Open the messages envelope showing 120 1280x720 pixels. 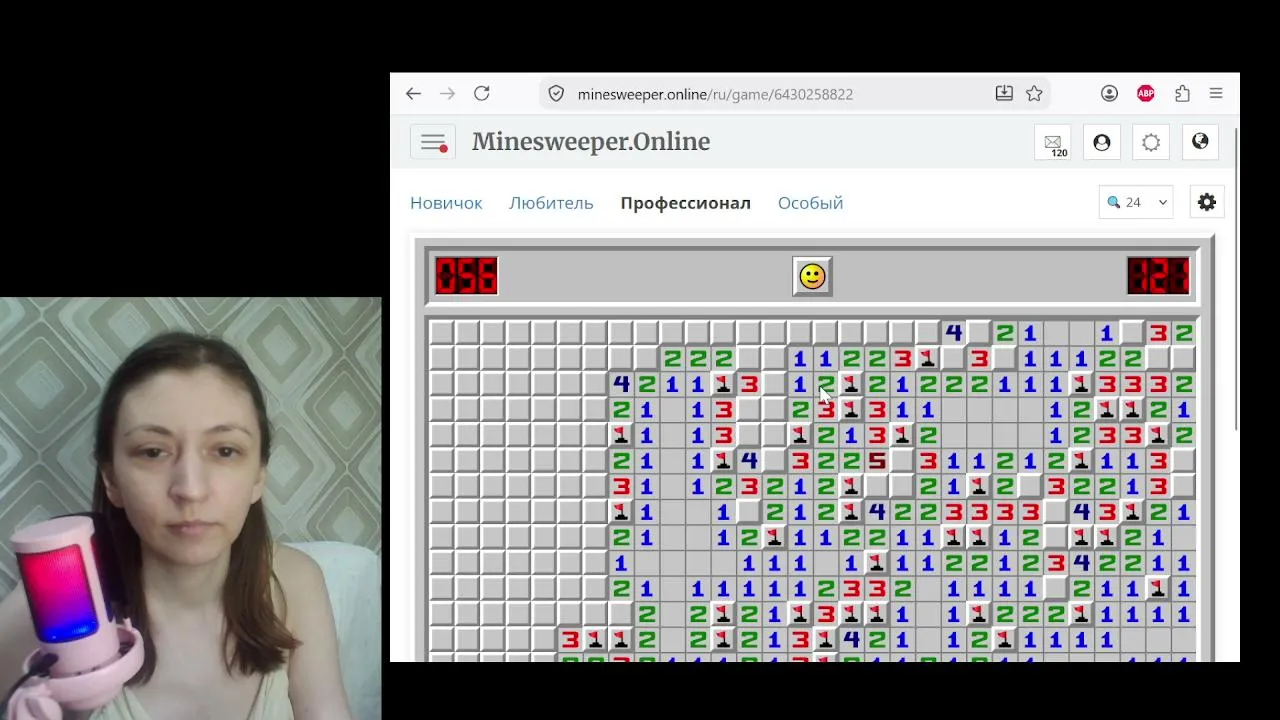point(1053,143)
